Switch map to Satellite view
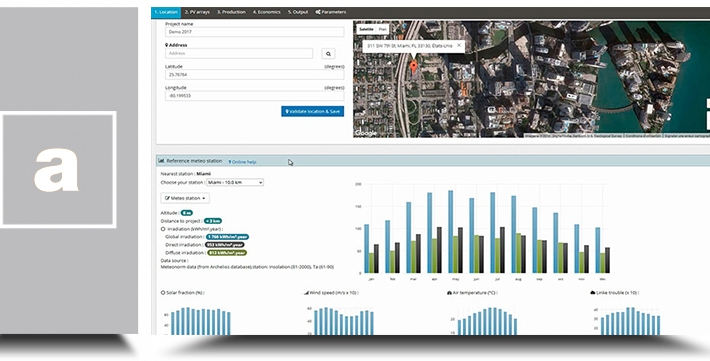This screenshot has height=361, width=710. pos(366,29)
